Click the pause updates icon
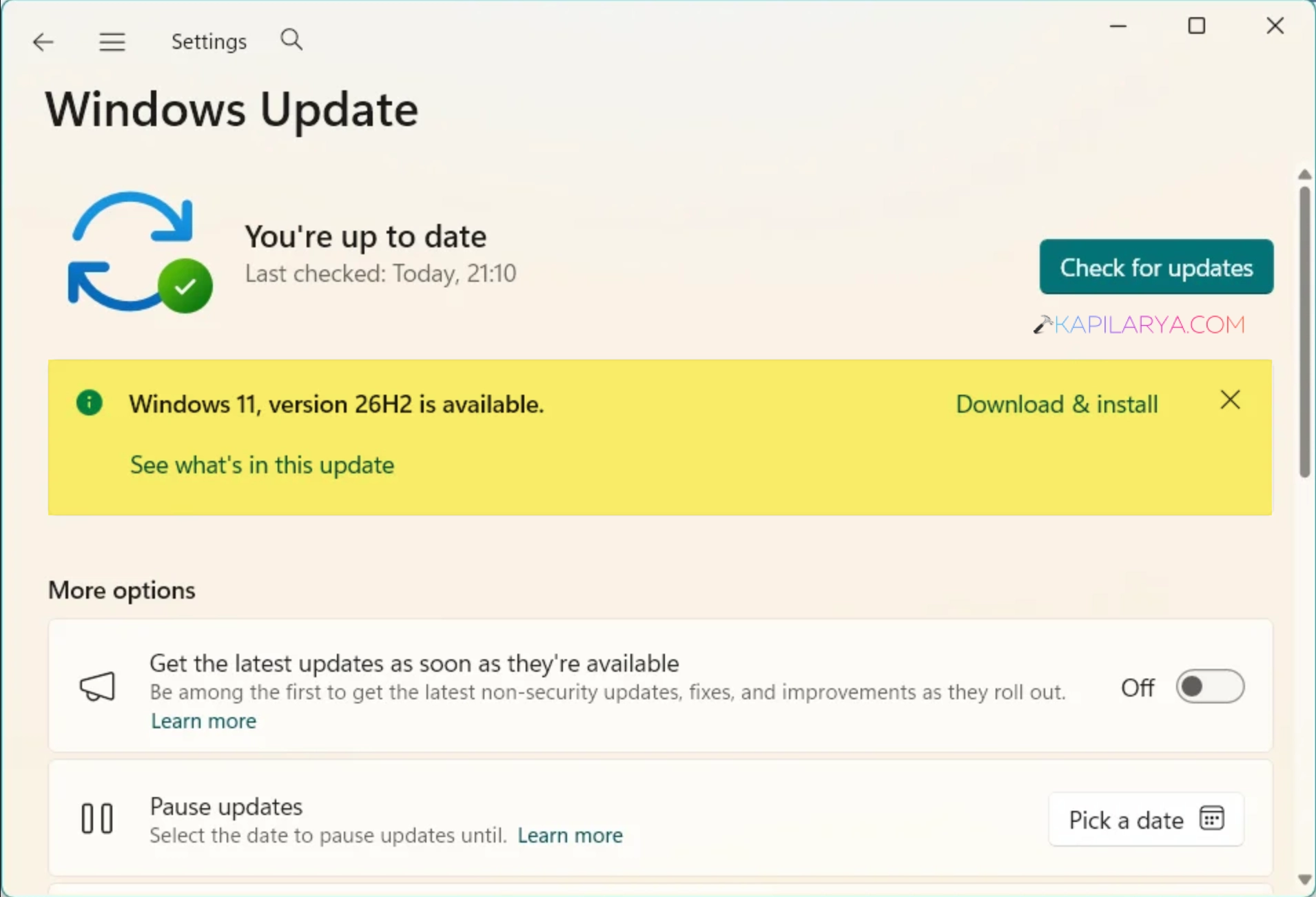The height and width of the screenshot is (897, 1316). click(x=97, y=818)
